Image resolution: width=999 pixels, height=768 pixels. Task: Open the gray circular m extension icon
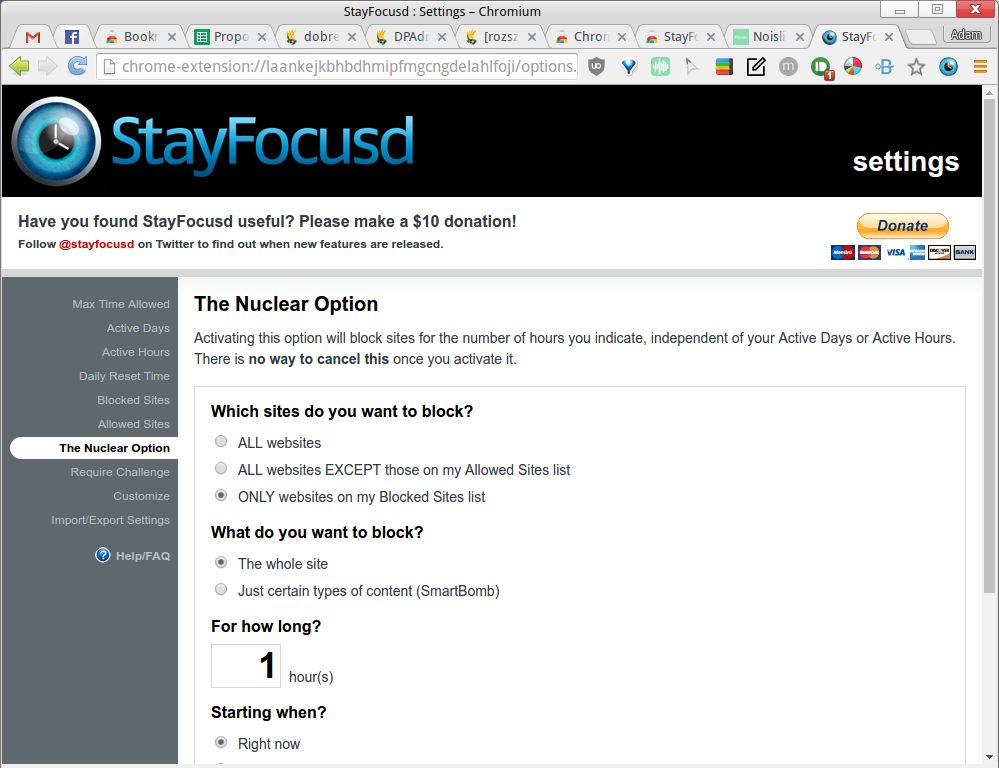click(x=788, y=66)
